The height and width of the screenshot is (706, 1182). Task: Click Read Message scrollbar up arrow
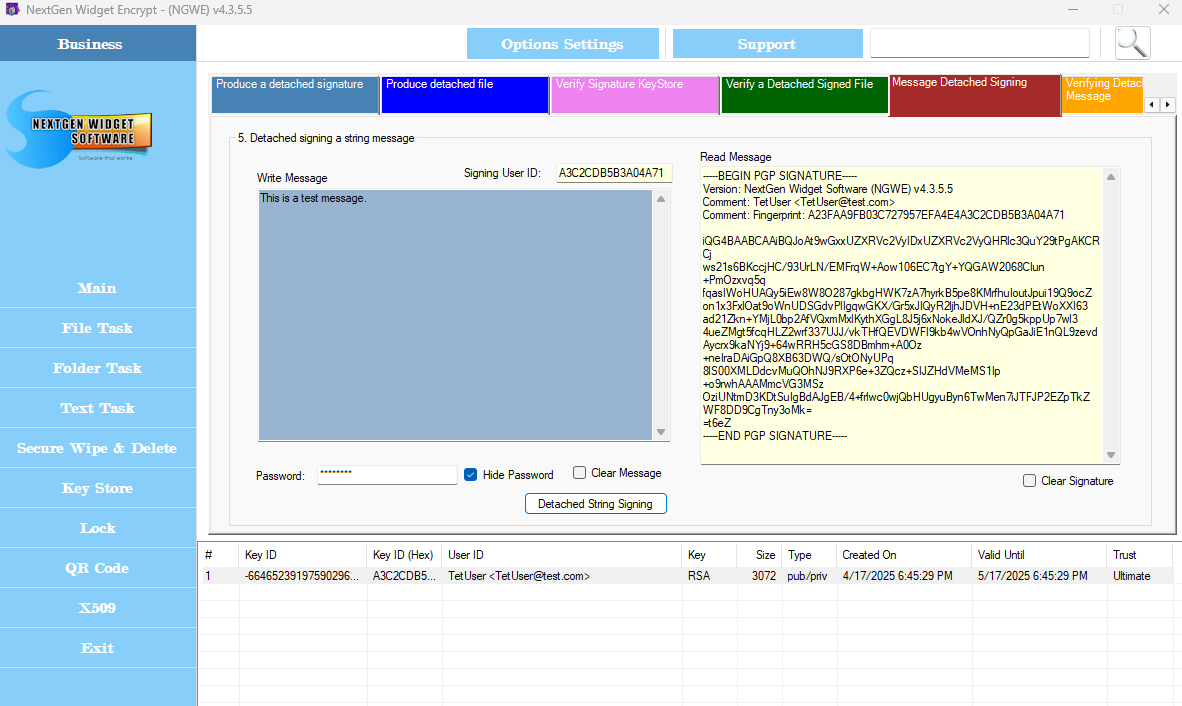[1111, 176]
